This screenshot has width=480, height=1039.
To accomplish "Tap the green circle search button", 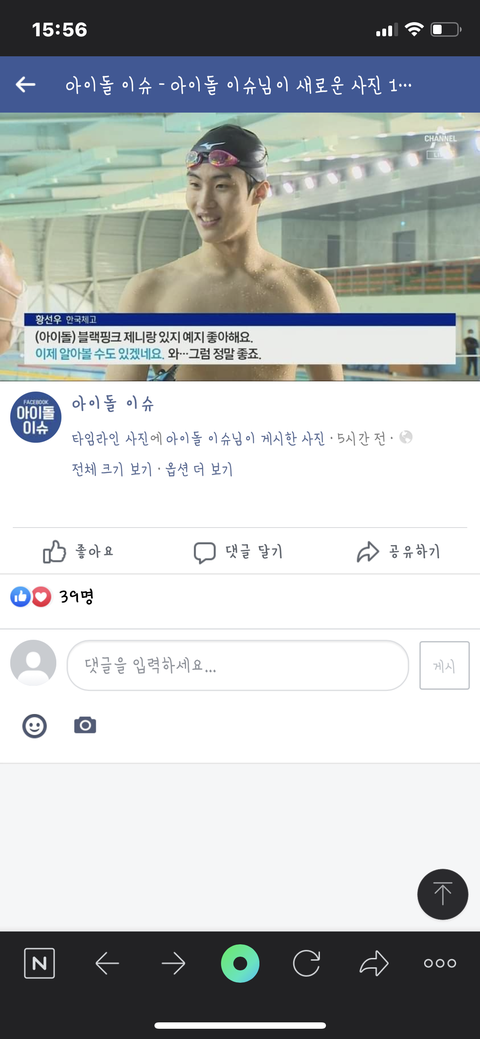I will (x=240, y=963).
